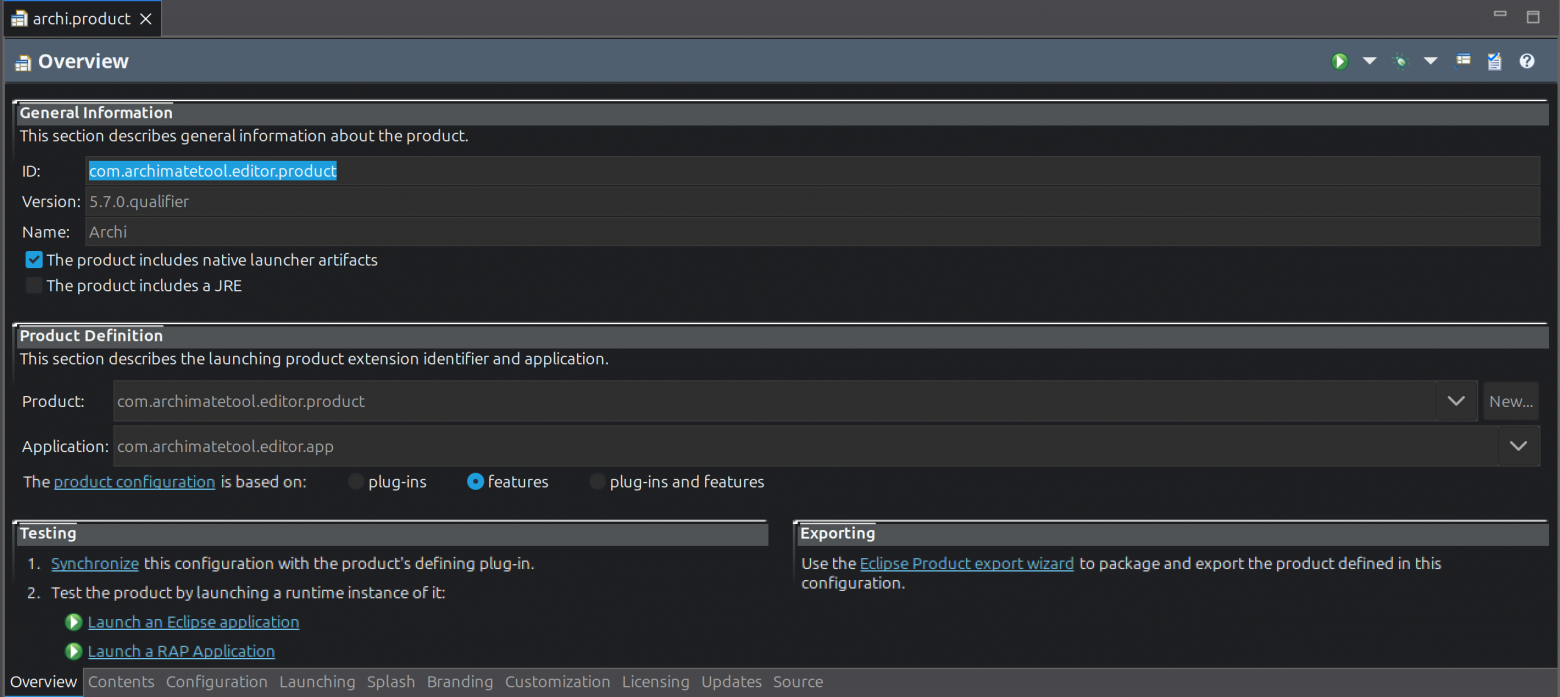Open the Eclipse Product export wizard link
Image resolution: width=1560 pixels, height=697 pixels.
tap(966, 564)
